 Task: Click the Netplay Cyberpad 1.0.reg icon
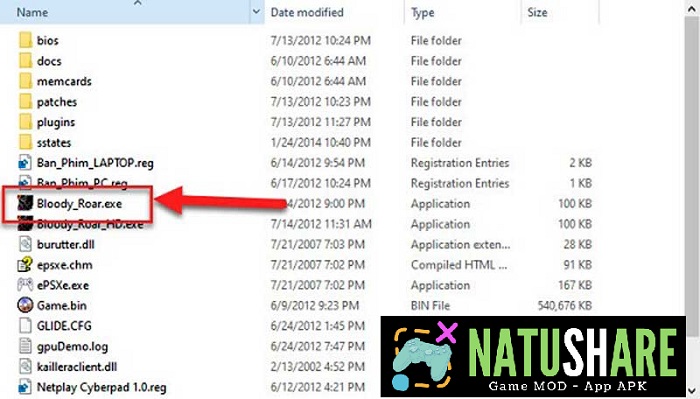25,387
